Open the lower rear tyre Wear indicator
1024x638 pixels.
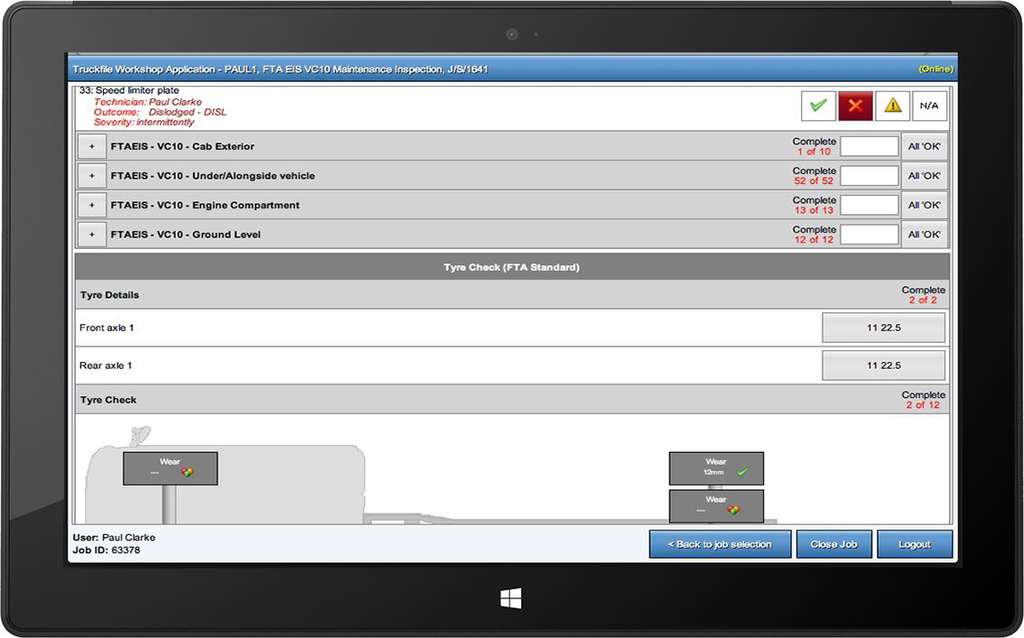[x=716, y=506]
